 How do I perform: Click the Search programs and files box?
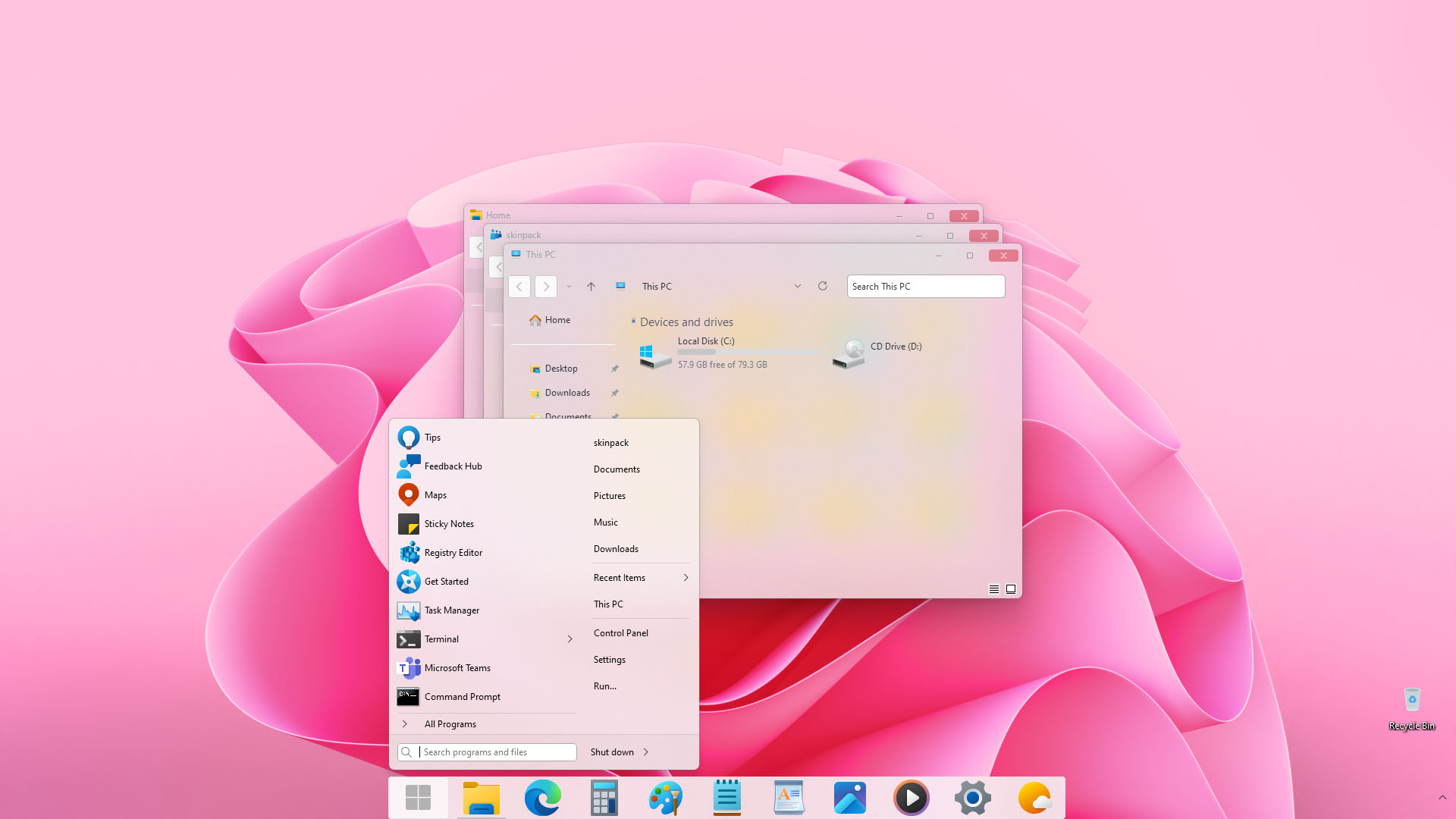[488, 752]
